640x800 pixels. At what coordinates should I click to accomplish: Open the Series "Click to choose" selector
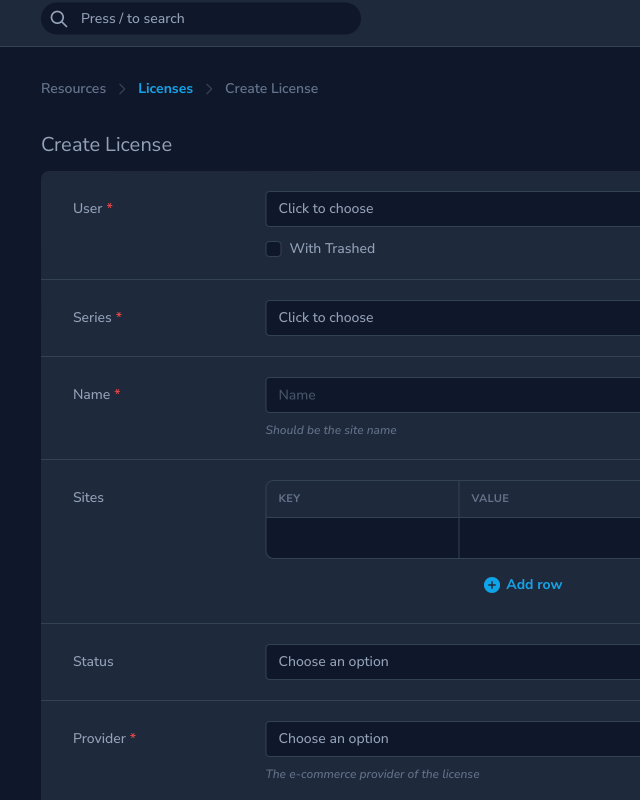click(x=452, y=318)
